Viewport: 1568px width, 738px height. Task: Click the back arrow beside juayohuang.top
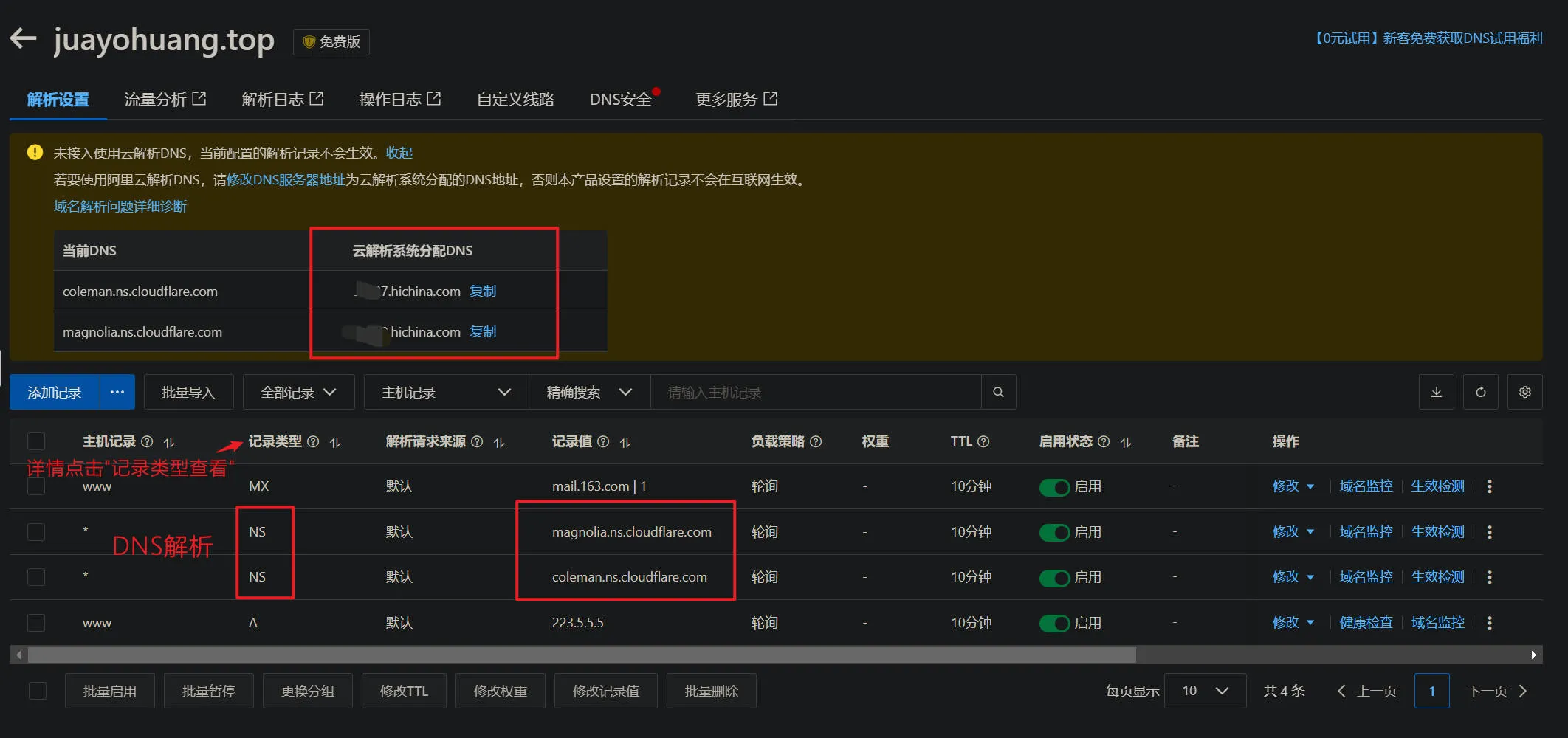(x=24, y=38)
